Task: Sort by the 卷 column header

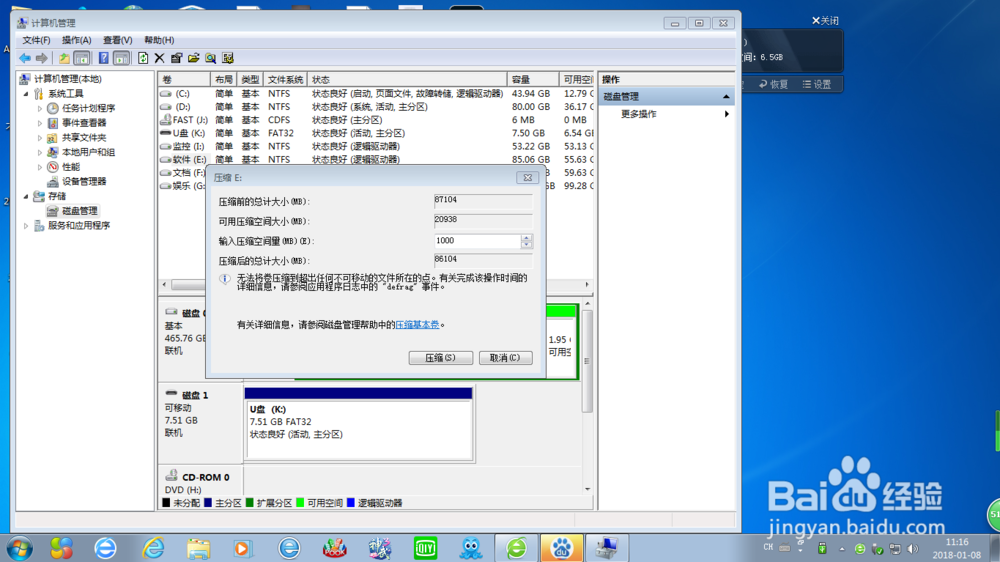Action: pyautogui.click(x=184, y=80)
